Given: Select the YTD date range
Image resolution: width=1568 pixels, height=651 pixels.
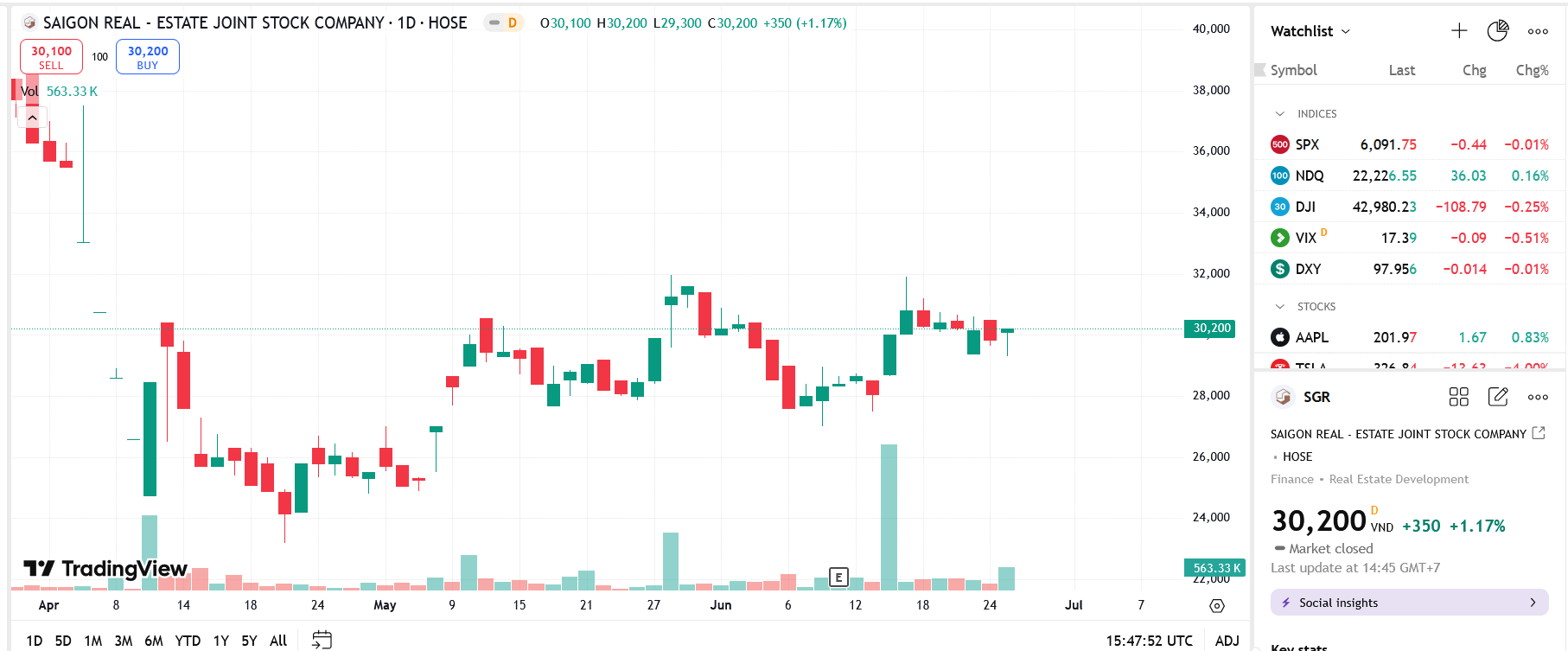Looking at the screenshot, I should coord(188,641).
